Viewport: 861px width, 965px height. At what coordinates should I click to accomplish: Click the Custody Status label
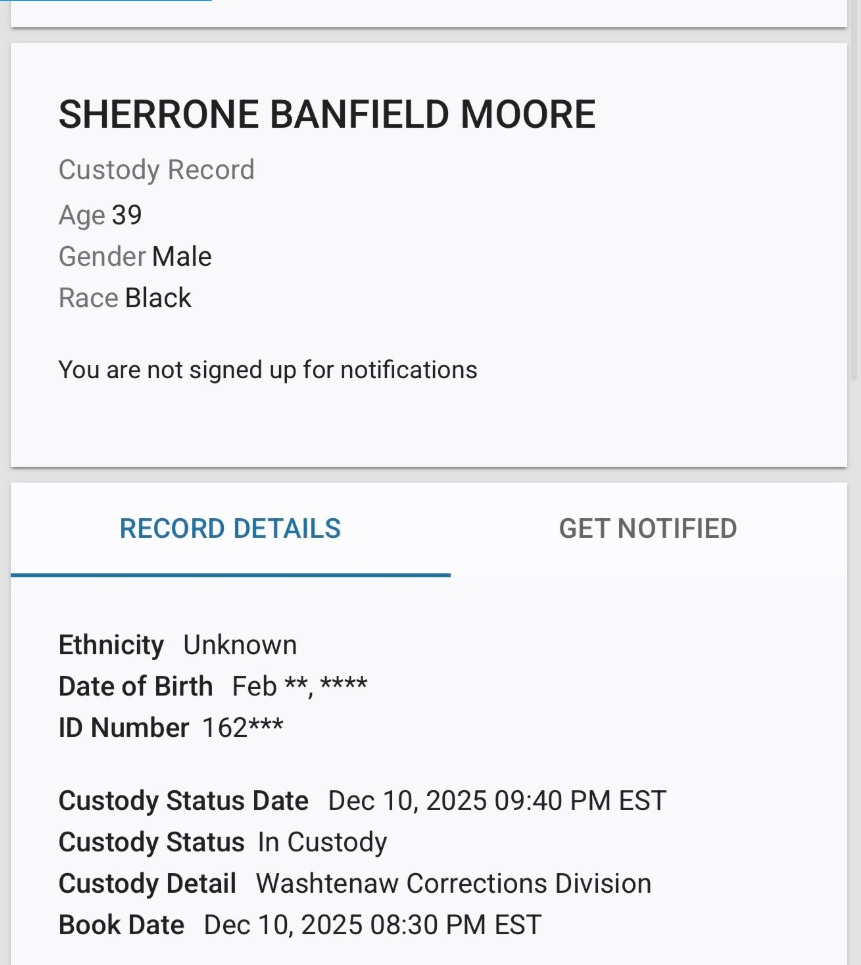pyautogui.click(x=151, y=842)
